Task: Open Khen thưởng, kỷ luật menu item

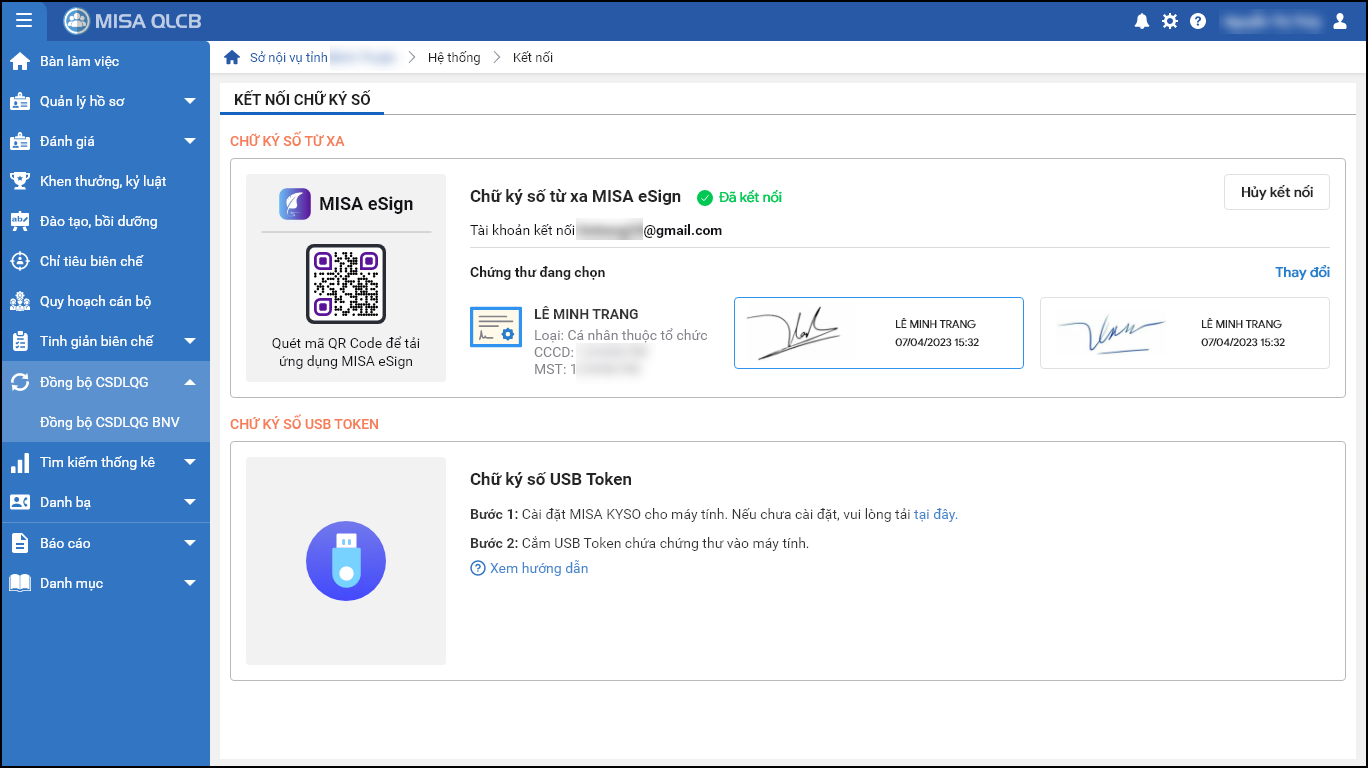Action: pos(105,181)
